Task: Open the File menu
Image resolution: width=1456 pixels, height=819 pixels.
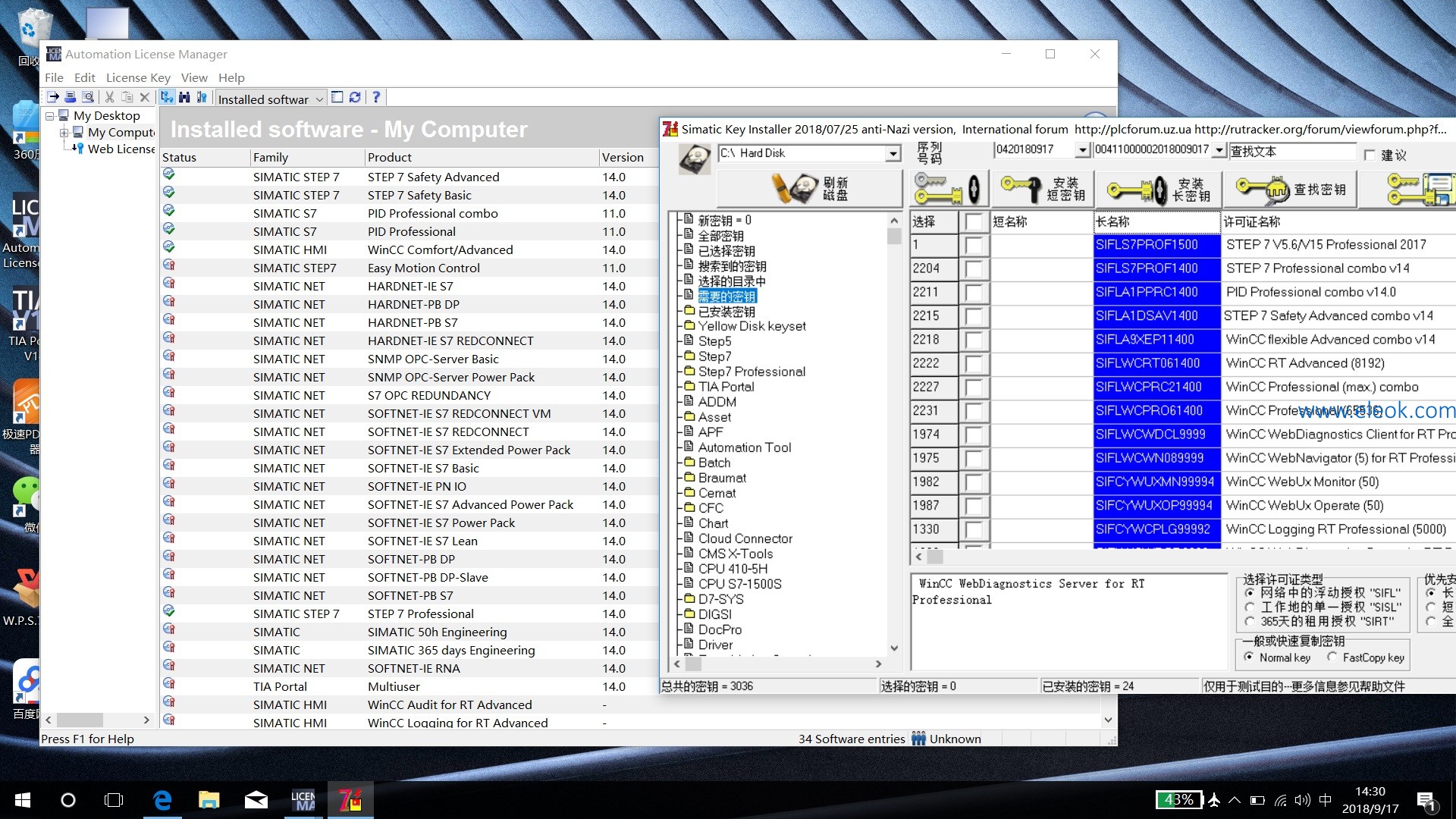Action: tap(54, 77)
